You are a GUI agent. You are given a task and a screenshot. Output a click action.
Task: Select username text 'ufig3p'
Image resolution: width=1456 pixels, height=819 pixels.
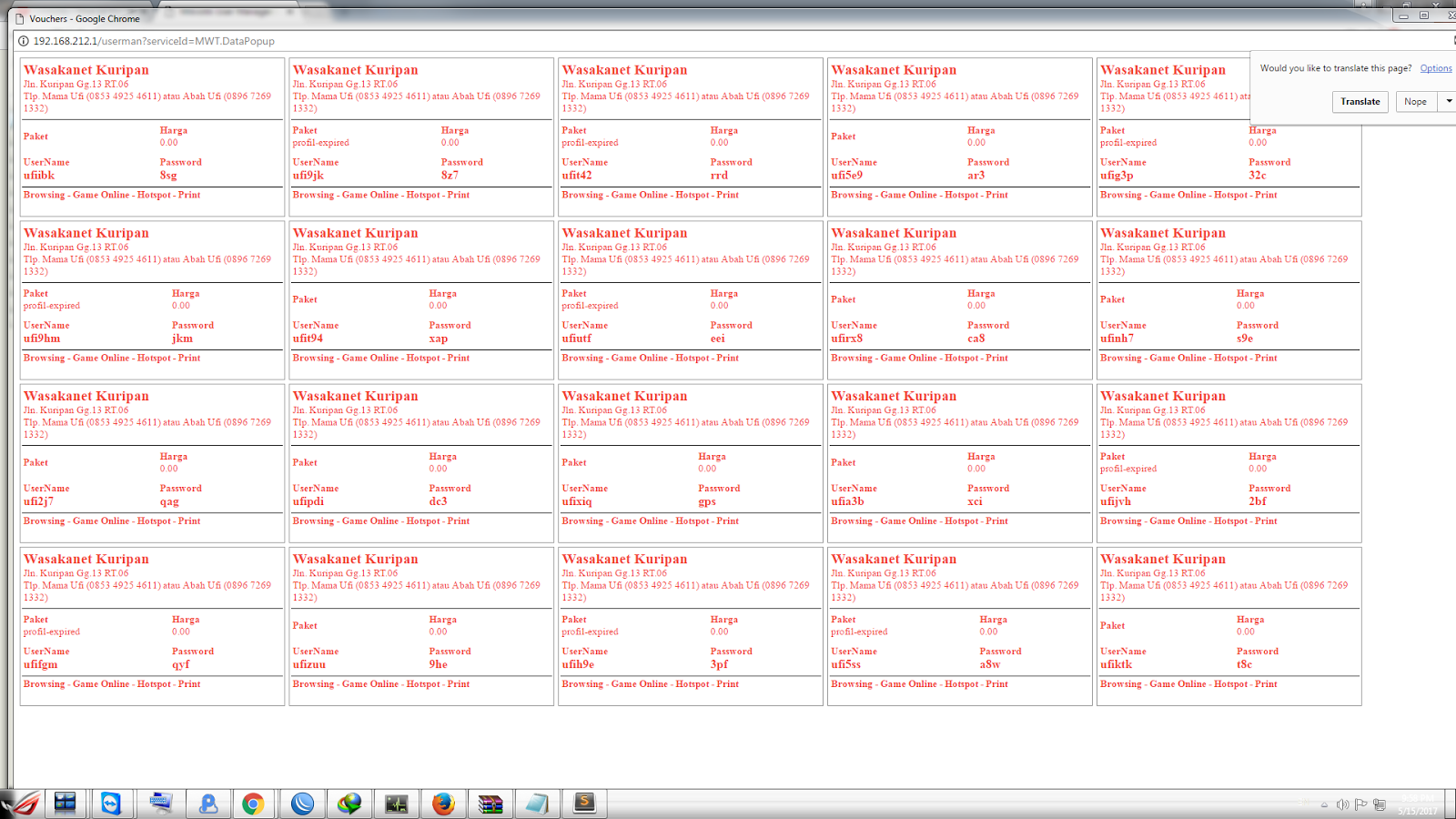click(x=1117, y=176)
